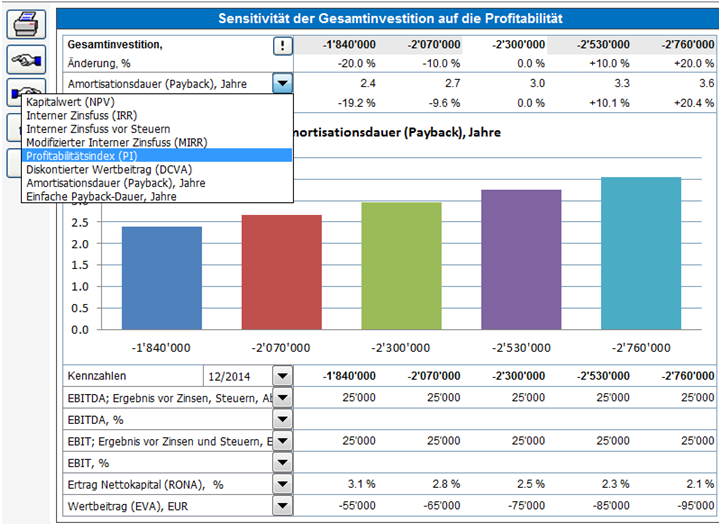This screenshot has height=524, width=719.
Task: Open dropdown for Ertrag Nettokapital (RONA) row
Action: 282,484
